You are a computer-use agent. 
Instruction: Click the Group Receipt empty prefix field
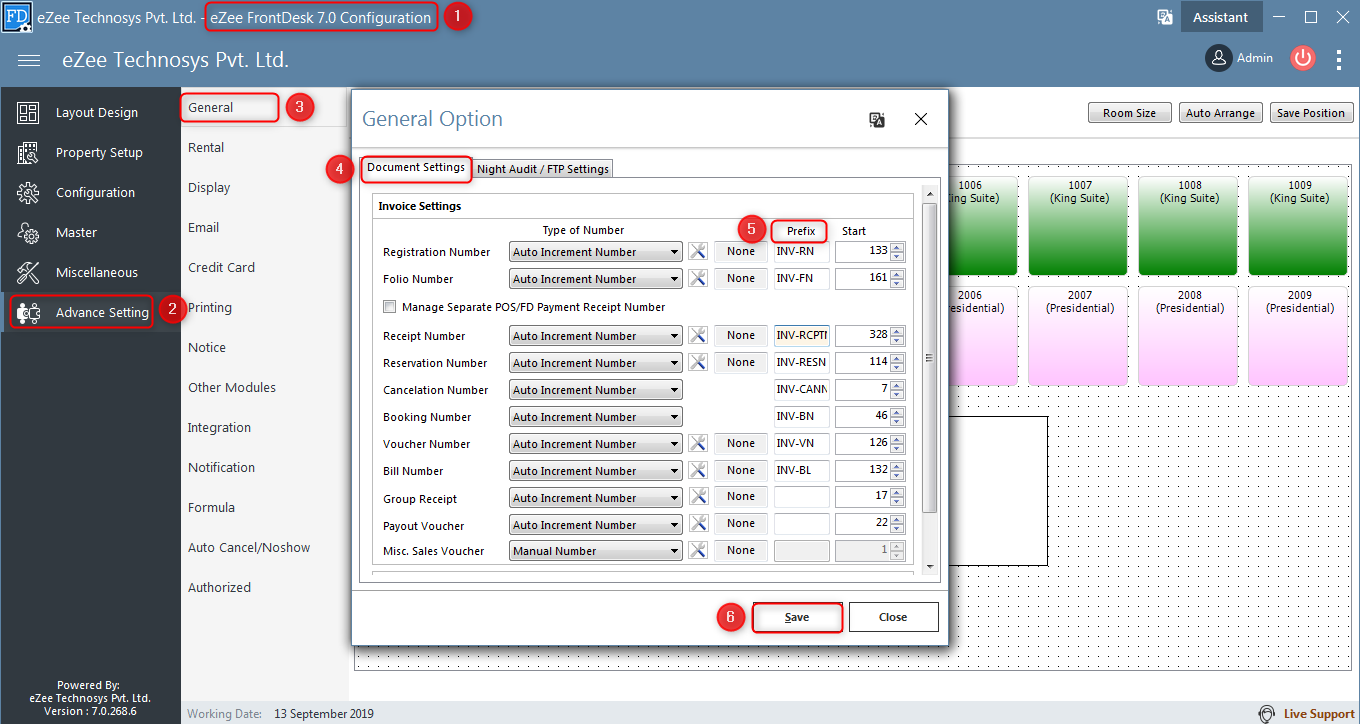(802, 498)
